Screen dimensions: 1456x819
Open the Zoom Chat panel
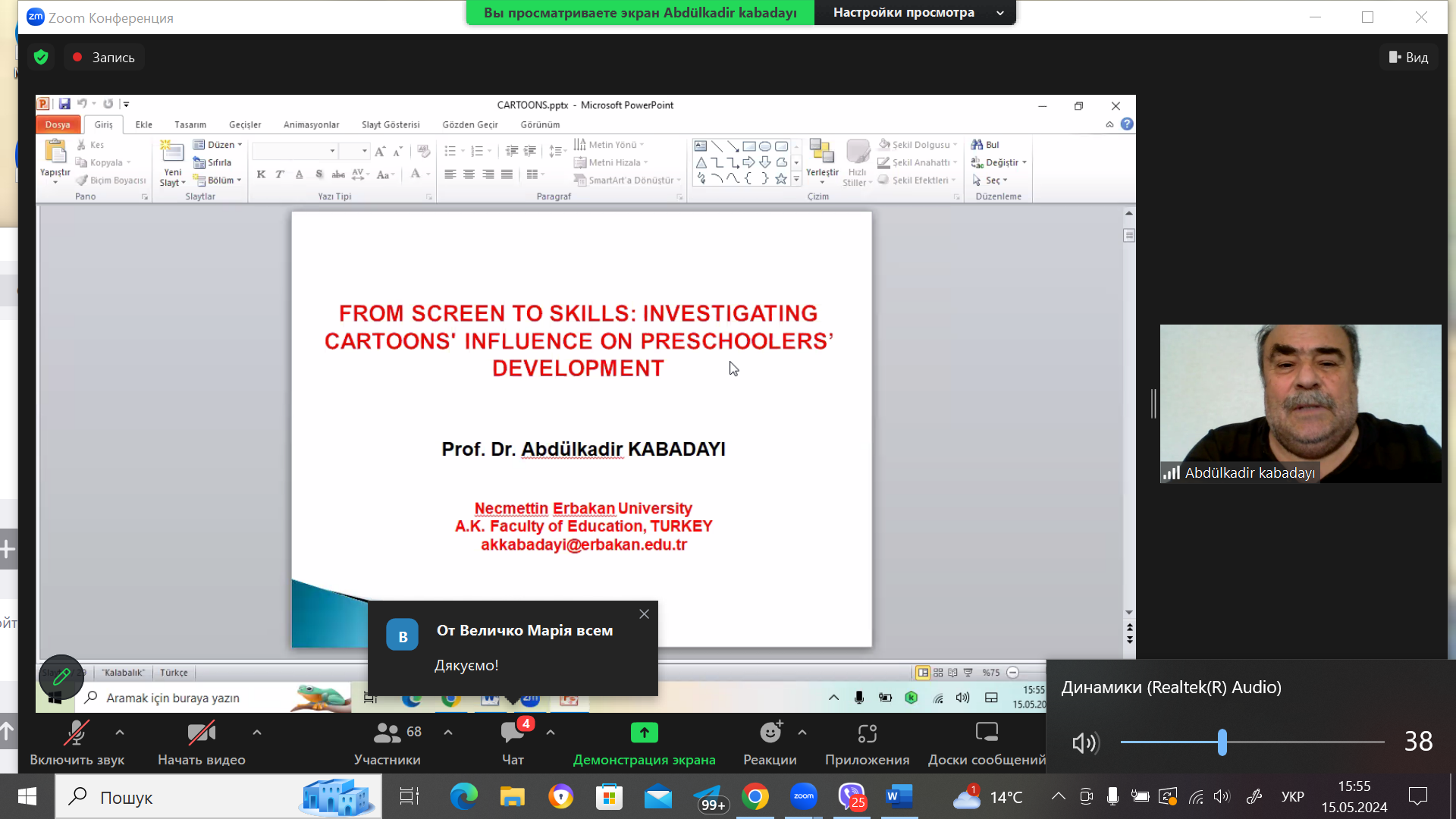513,734
